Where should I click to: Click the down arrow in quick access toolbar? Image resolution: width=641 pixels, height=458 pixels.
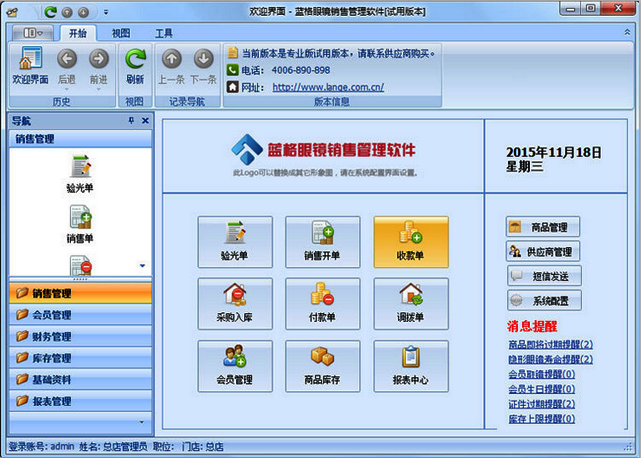point(83,12)
